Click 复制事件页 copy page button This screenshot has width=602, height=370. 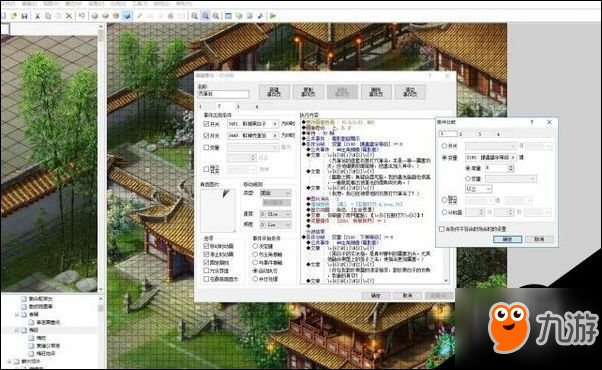(x=308, y=92)
